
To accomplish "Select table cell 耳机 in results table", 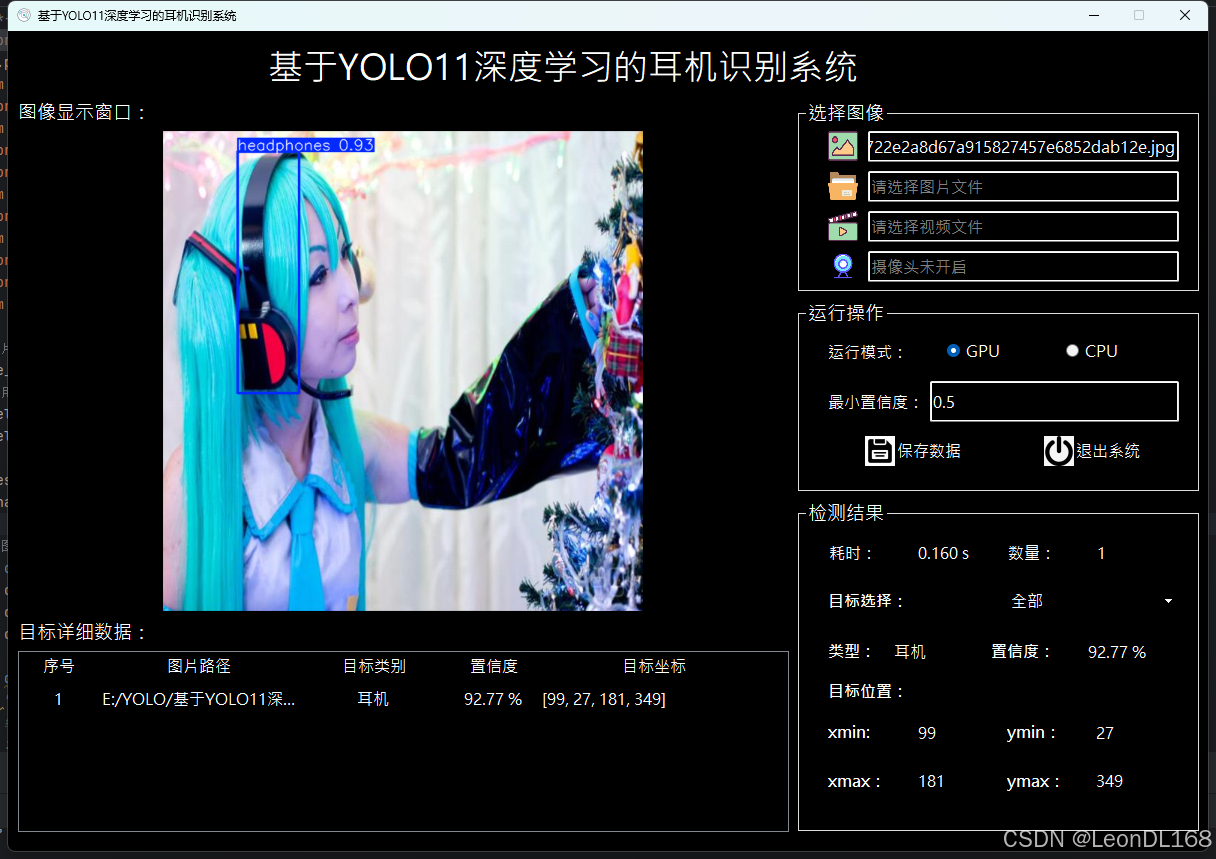I will coord(373,699).
